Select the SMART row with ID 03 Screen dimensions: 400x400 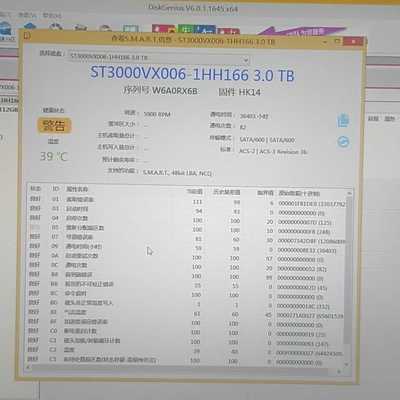[187, 210]
